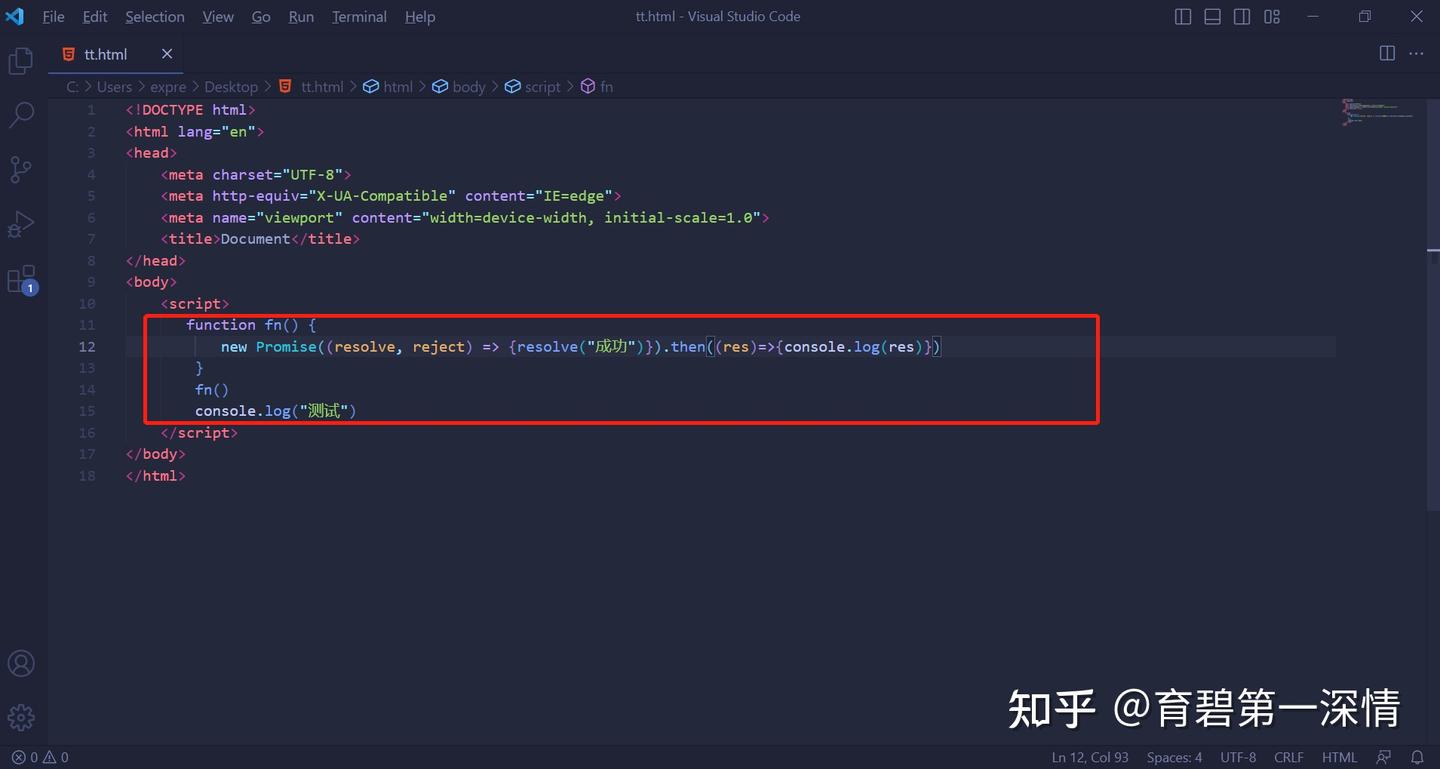
Task: Open the Edit menu
Action: [x=95, y=16]
